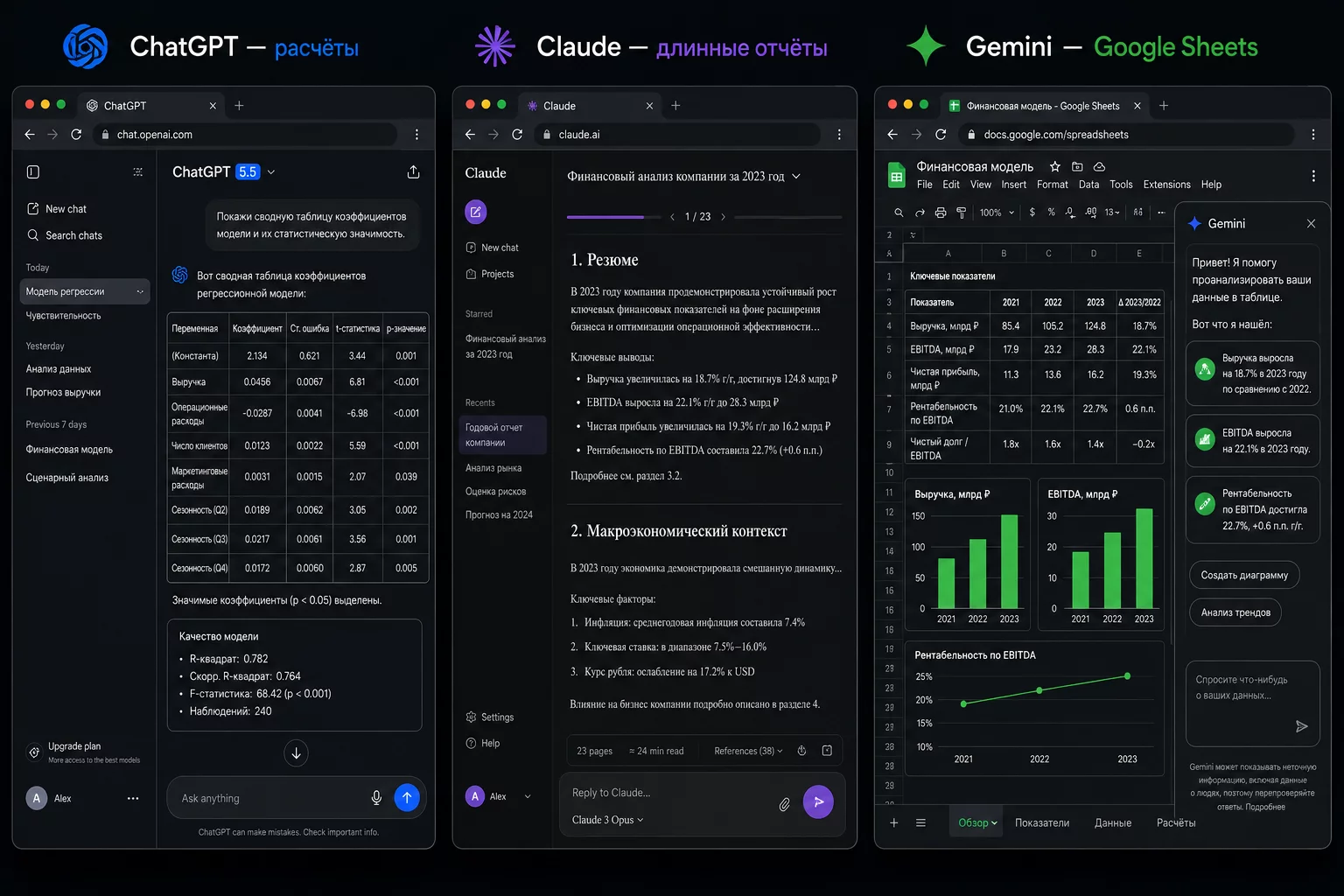Reload the chat.openai.com browser page
1344x896 pixels.
tap(76, 135)
